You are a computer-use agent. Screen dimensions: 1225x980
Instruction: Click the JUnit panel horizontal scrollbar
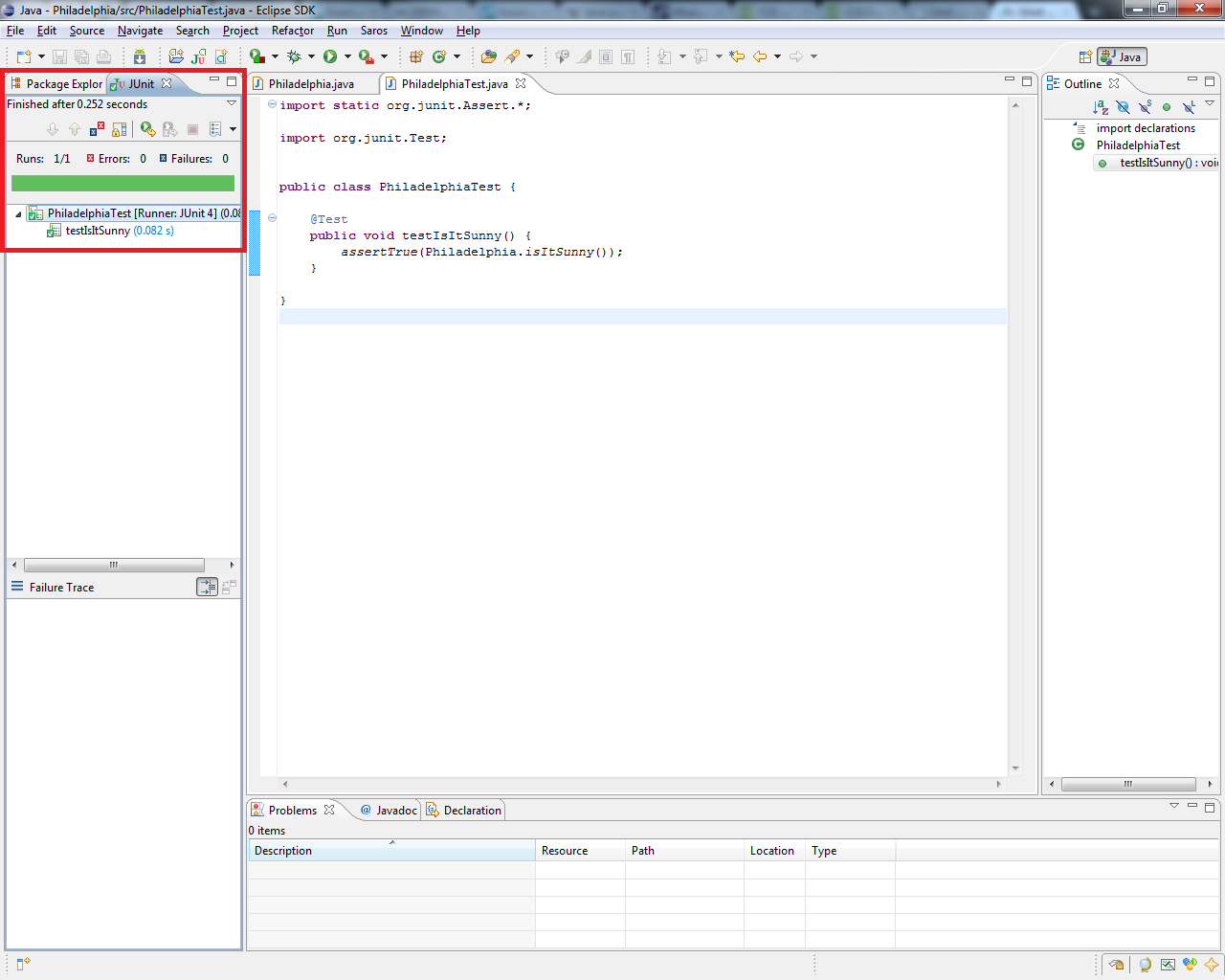point(114,566)
